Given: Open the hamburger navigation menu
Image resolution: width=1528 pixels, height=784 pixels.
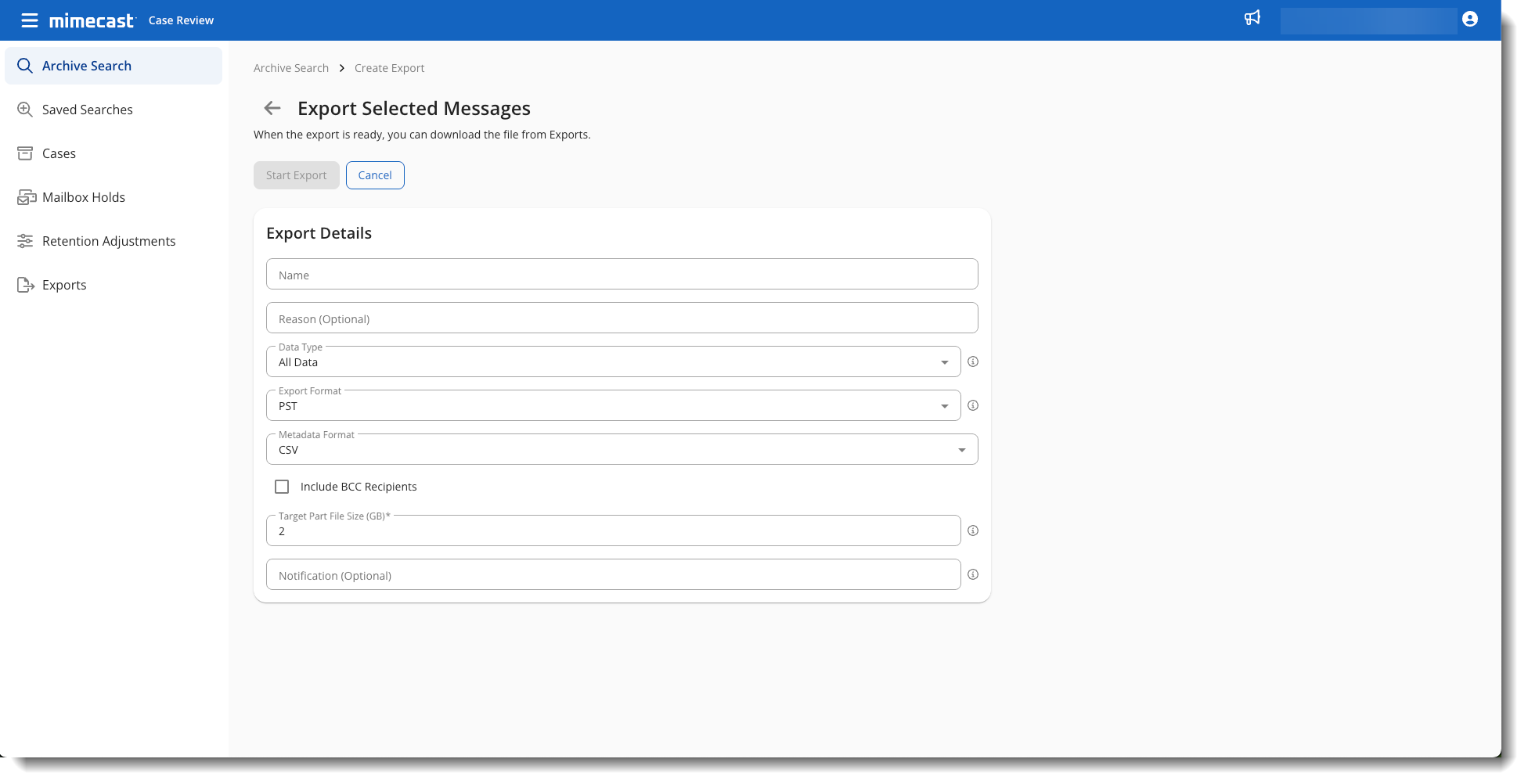Looking at the screenshot, I should [x=29, y=20].
